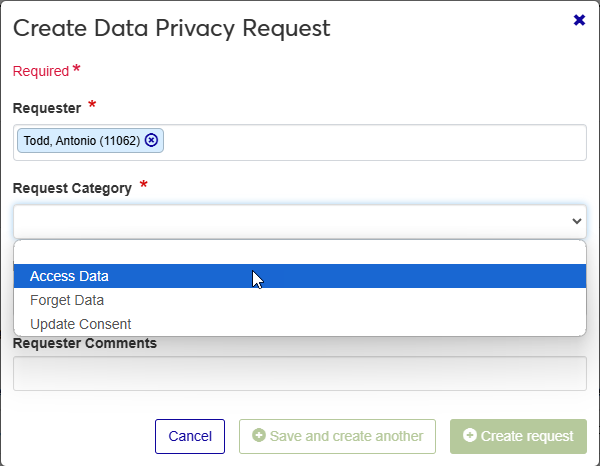Close the Create Data Privacy Request dialog
The height and width of the screenshot is (466, 600).
(x=579, y=20)
